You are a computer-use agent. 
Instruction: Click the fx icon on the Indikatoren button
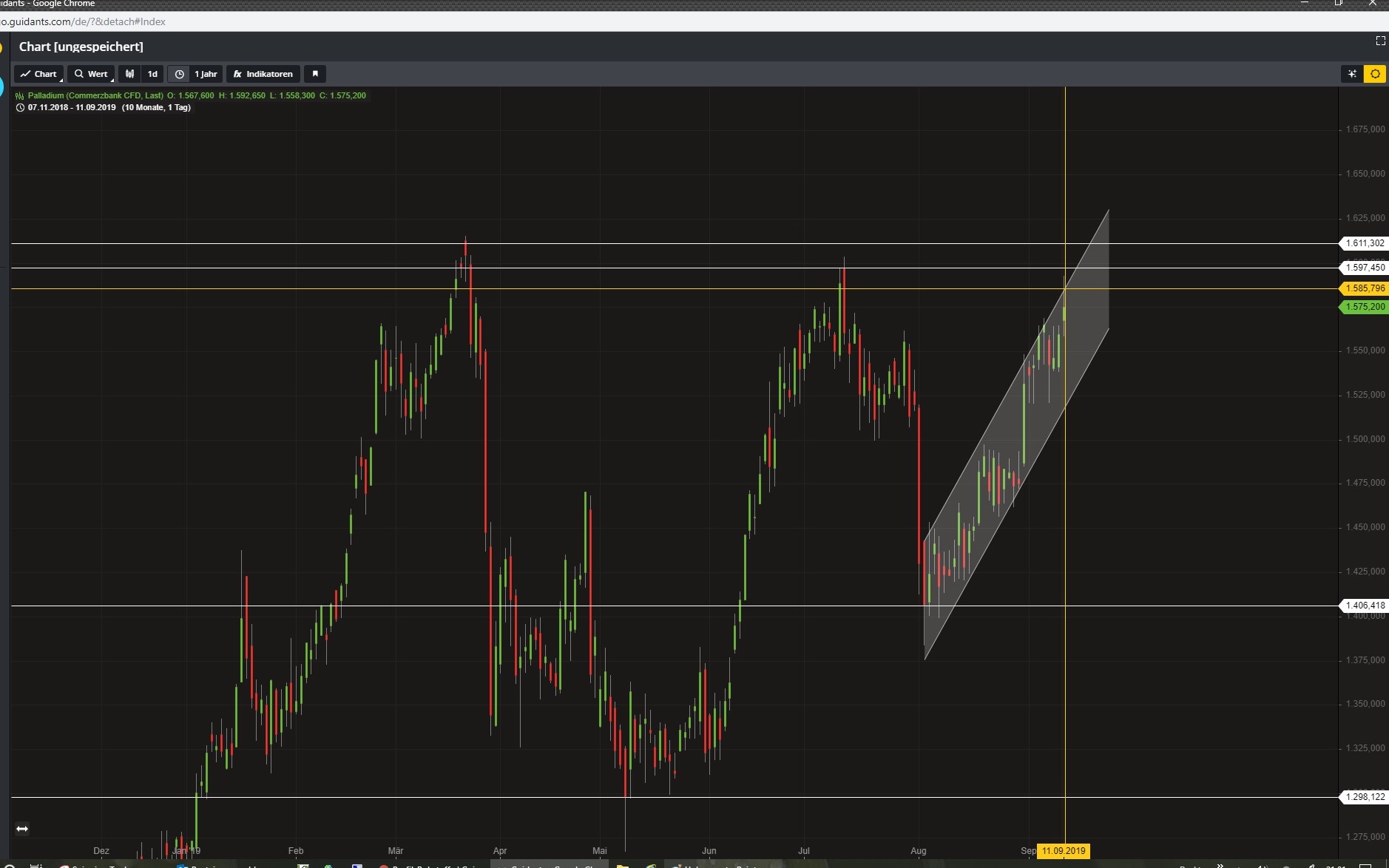pyautogui.click(x=237, y=74)
